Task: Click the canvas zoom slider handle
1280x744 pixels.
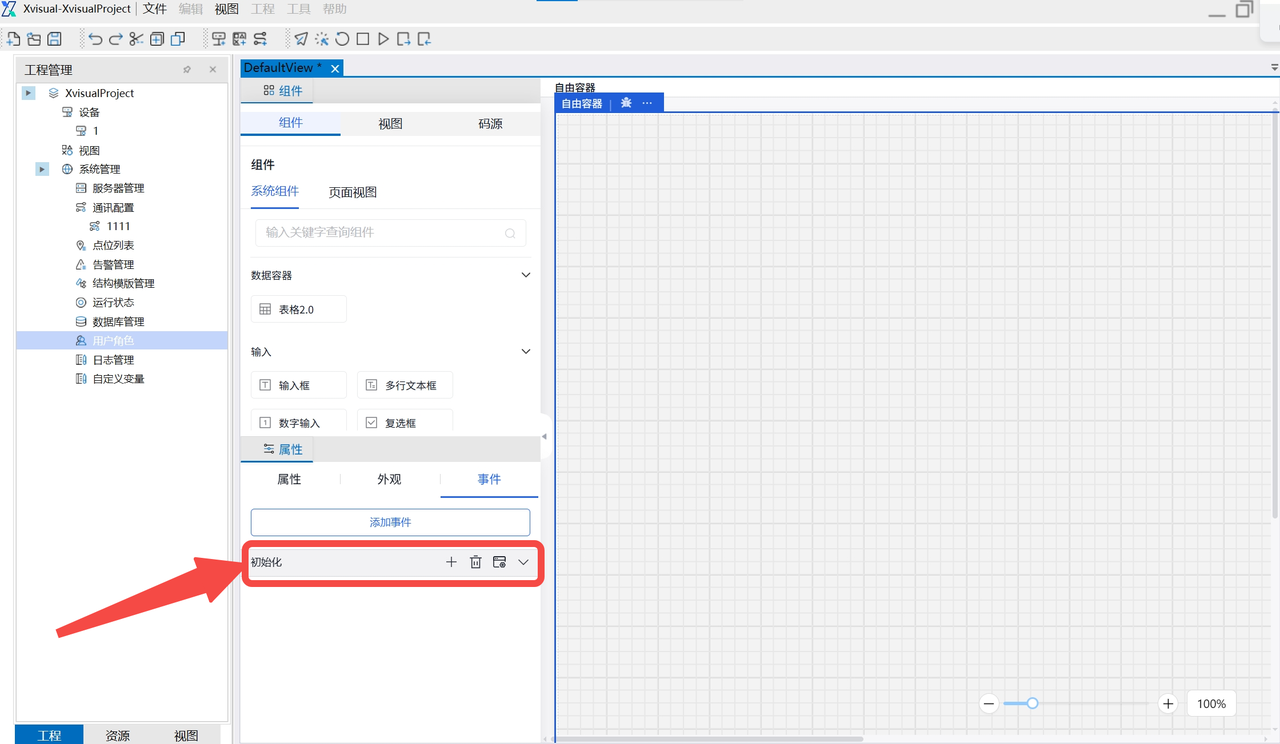Action: coord(1033,704)
